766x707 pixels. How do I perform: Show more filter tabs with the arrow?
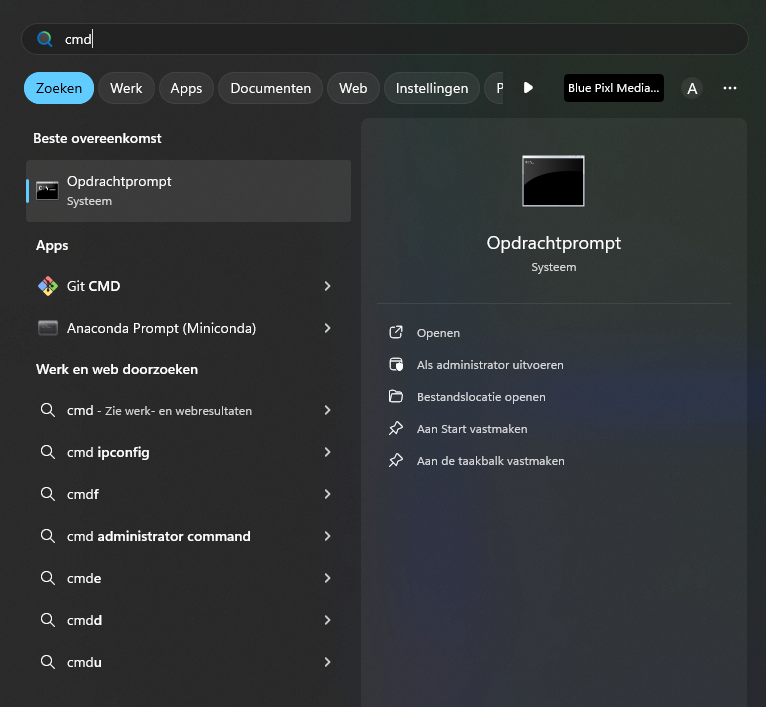528,88
